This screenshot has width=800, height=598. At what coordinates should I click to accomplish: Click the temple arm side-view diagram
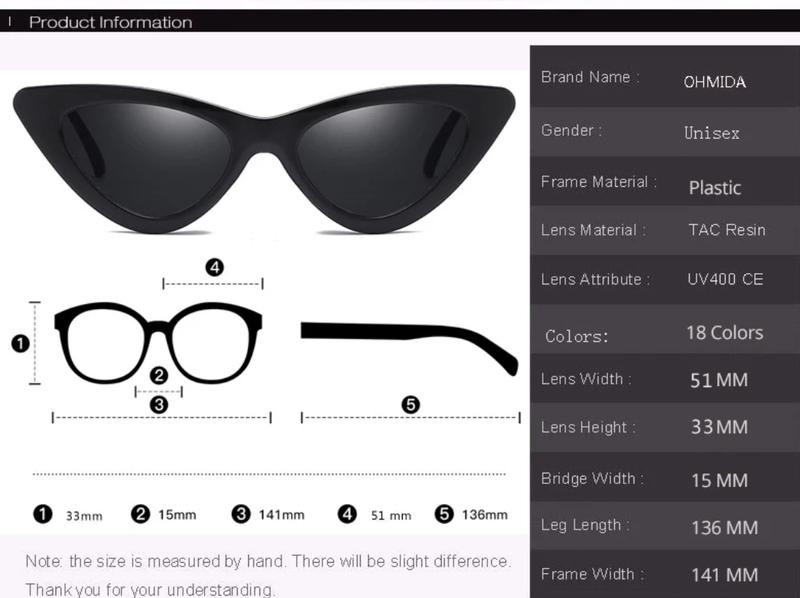(410, 348)
